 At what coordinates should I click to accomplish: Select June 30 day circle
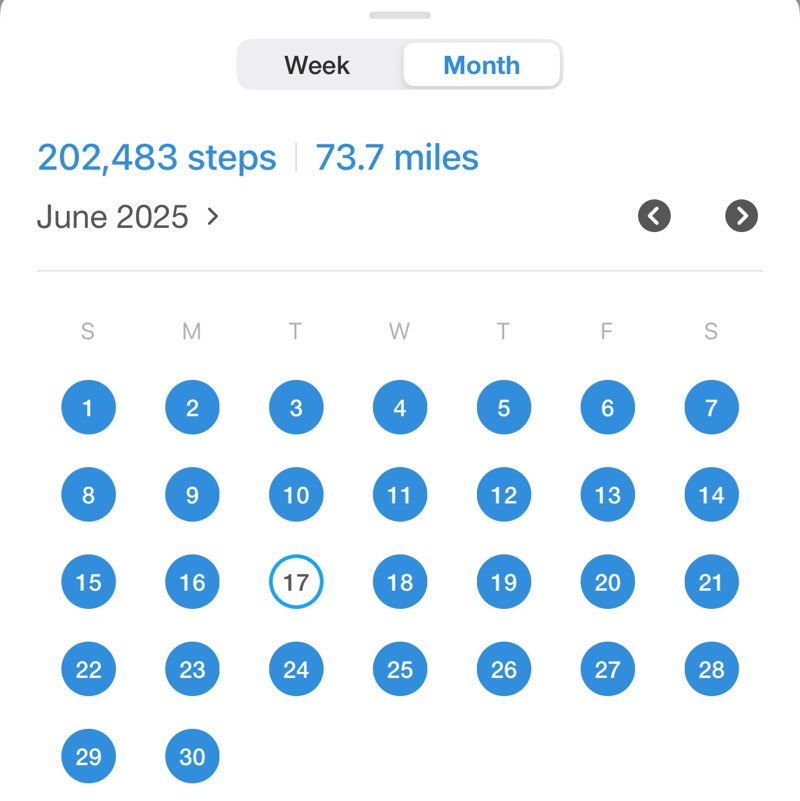[x=192, y=756]
